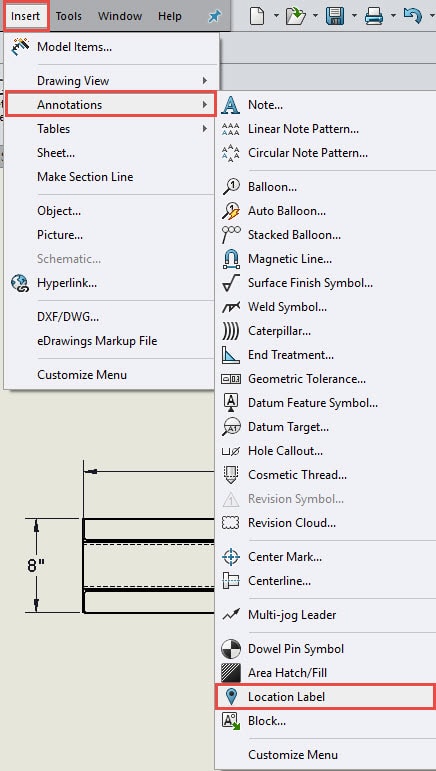This screenshot has height=771, width=436.
Task: Select the Area Hatch/Fill icon
Action: 231,673
